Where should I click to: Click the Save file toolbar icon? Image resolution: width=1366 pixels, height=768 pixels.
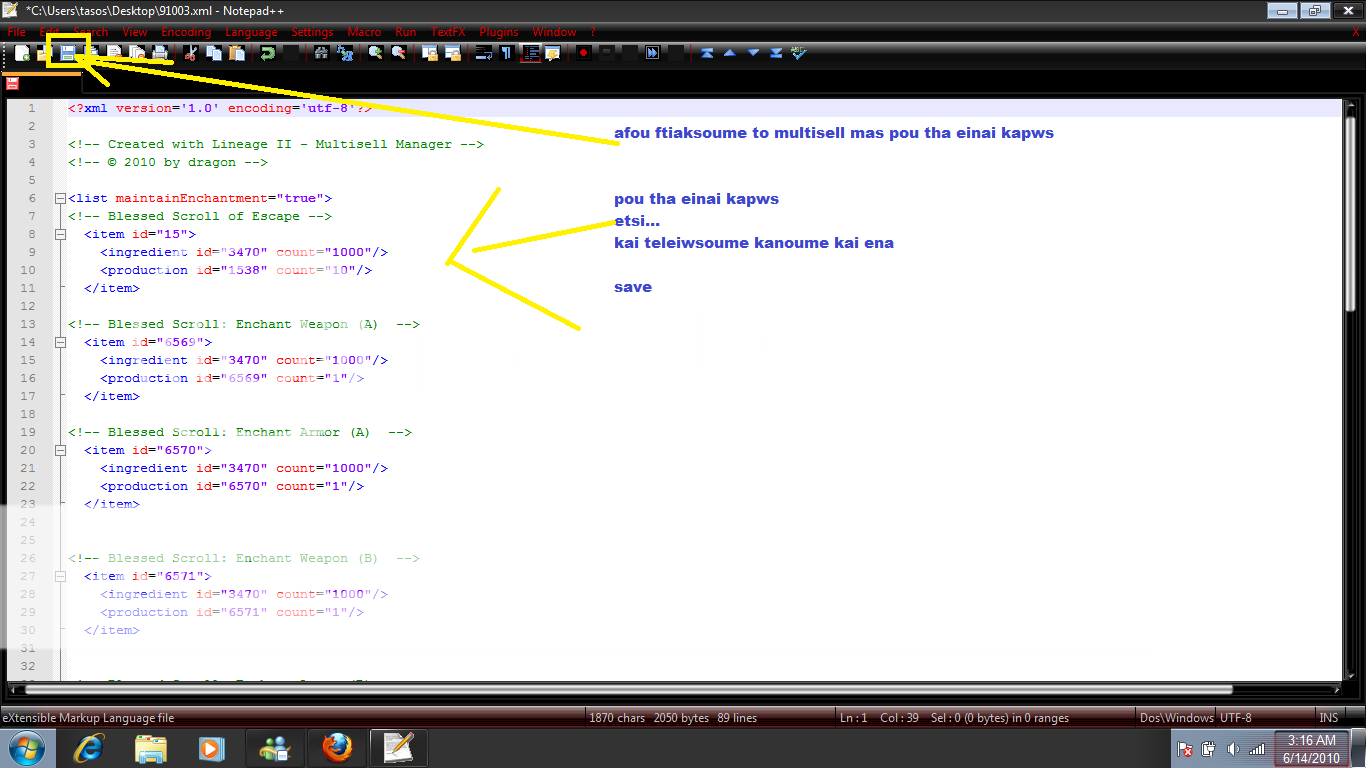click(67, 53)
